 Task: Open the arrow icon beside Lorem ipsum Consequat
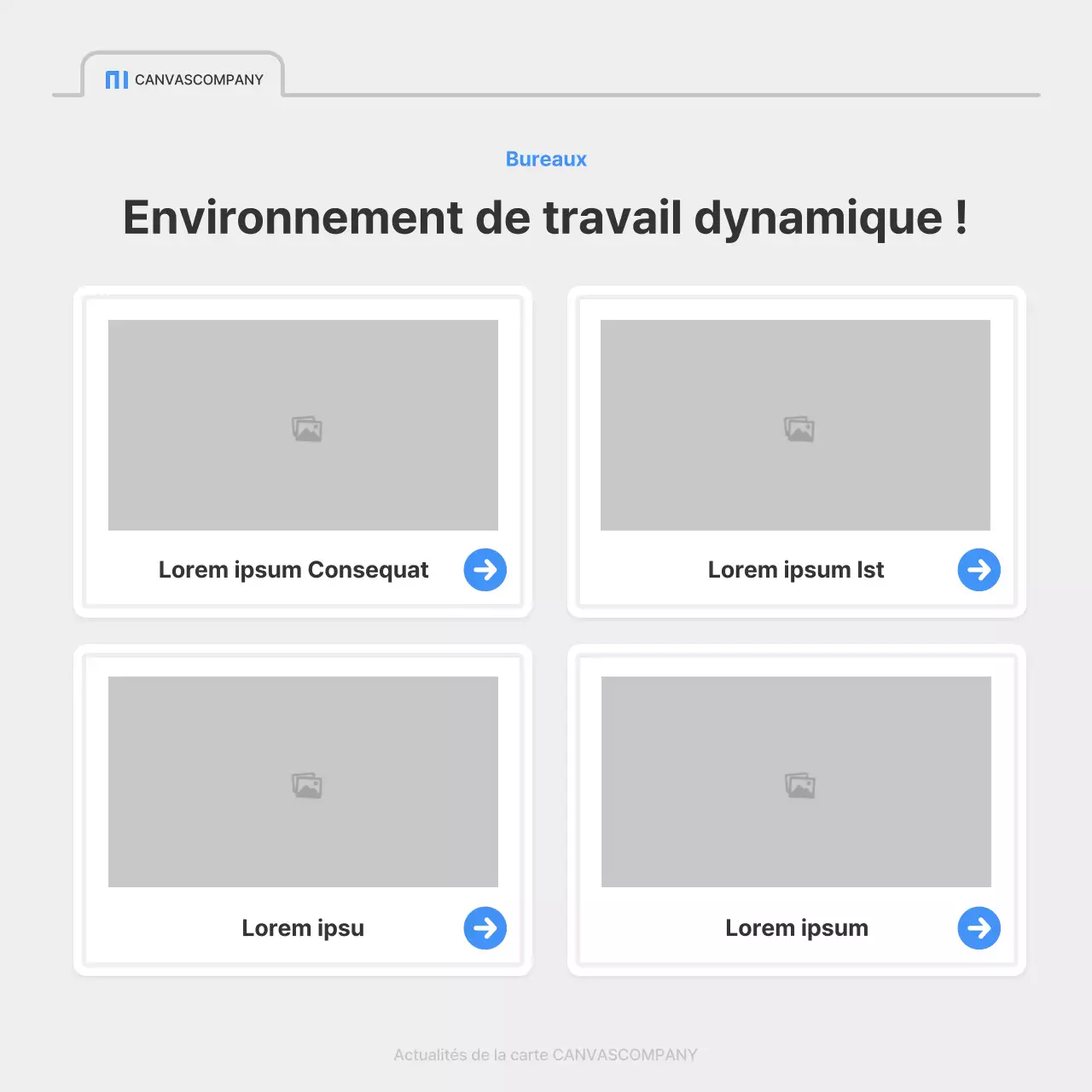click(485, 569)
